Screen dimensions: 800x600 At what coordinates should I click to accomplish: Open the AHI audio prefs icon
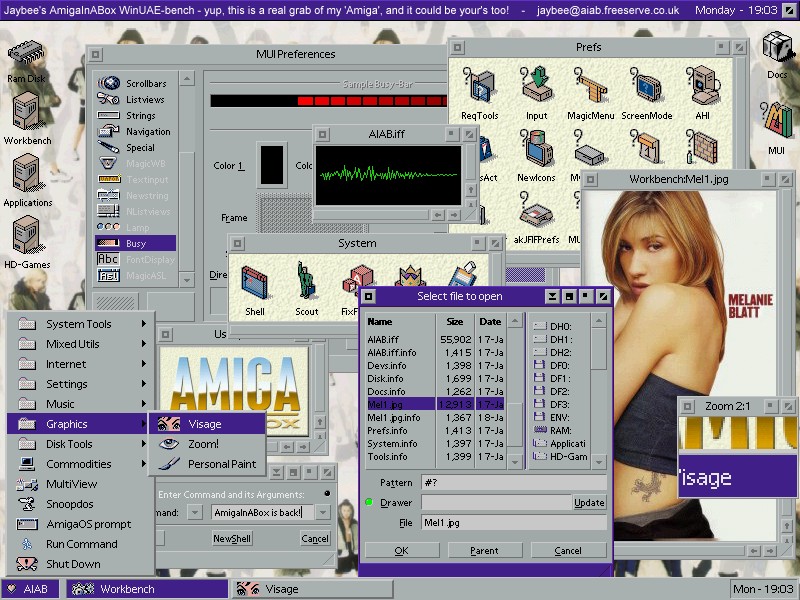click(703, 92)
